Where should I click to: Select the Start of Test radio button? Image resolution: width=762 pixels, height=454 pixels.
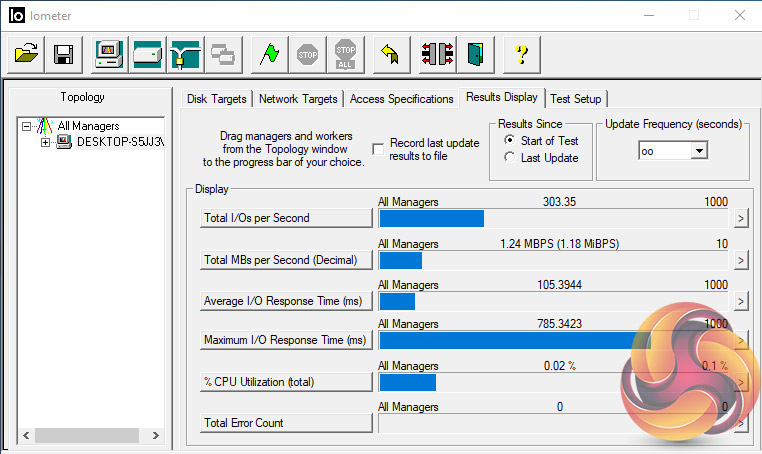coord(510,141)
